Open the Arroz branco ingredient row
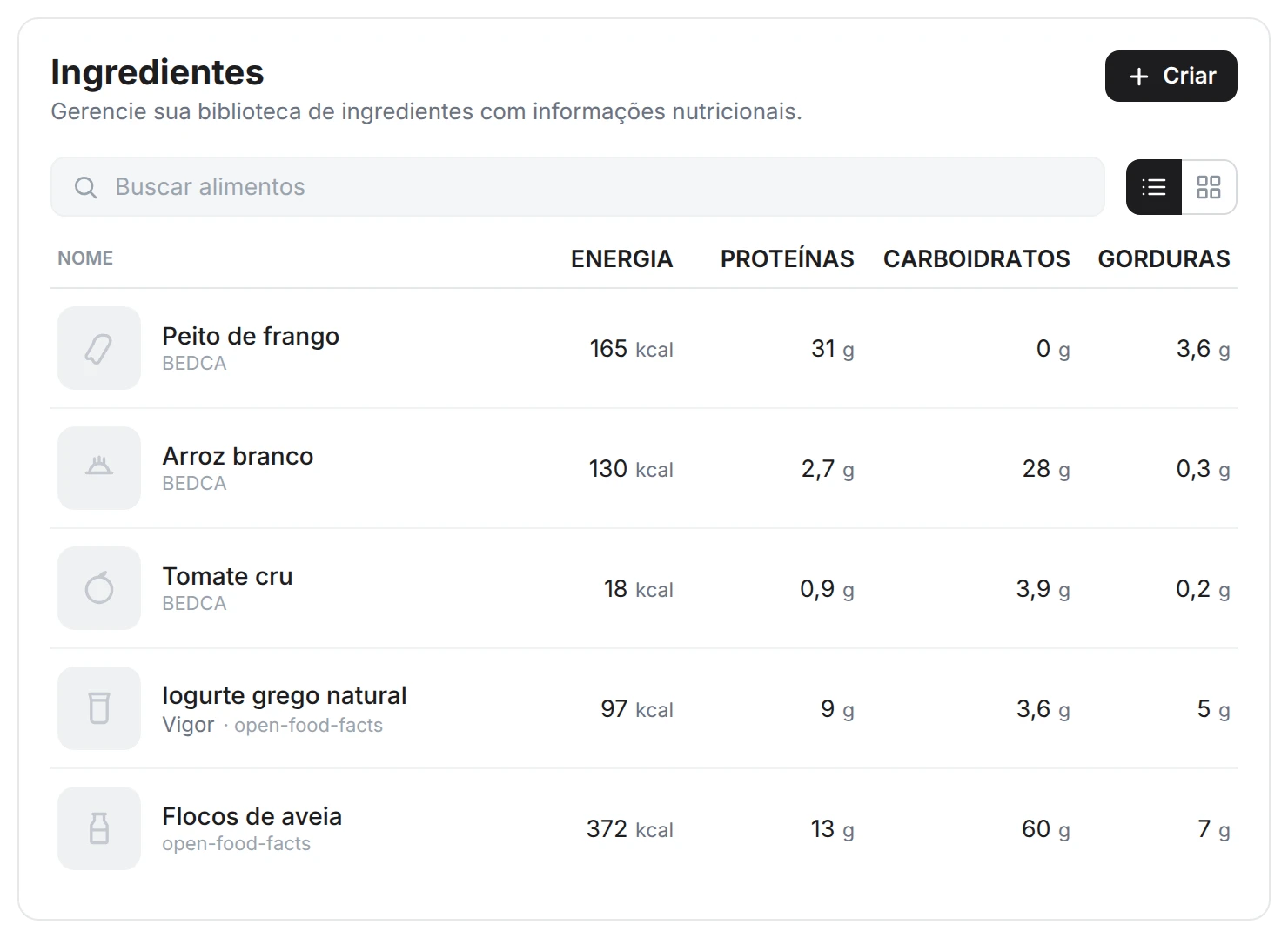The height and width of the screenshot is (938, 1288). click(644, 468)
